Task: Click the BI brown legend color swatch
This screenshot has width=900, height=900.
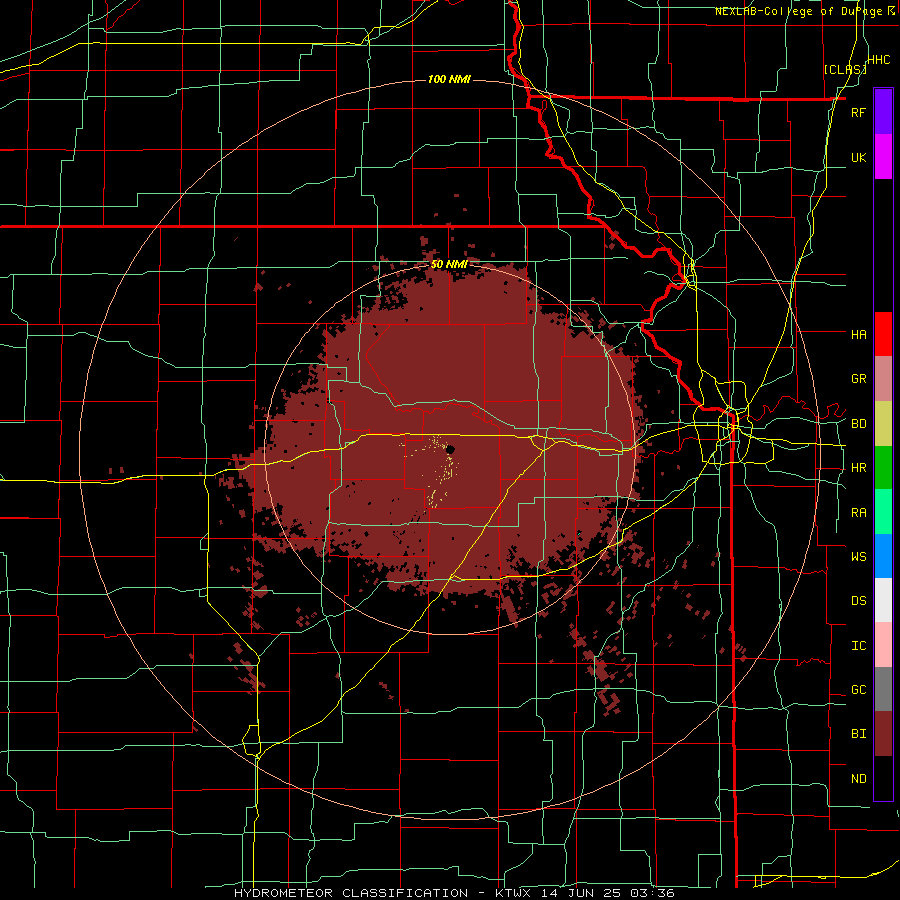Action: point(883,734)
